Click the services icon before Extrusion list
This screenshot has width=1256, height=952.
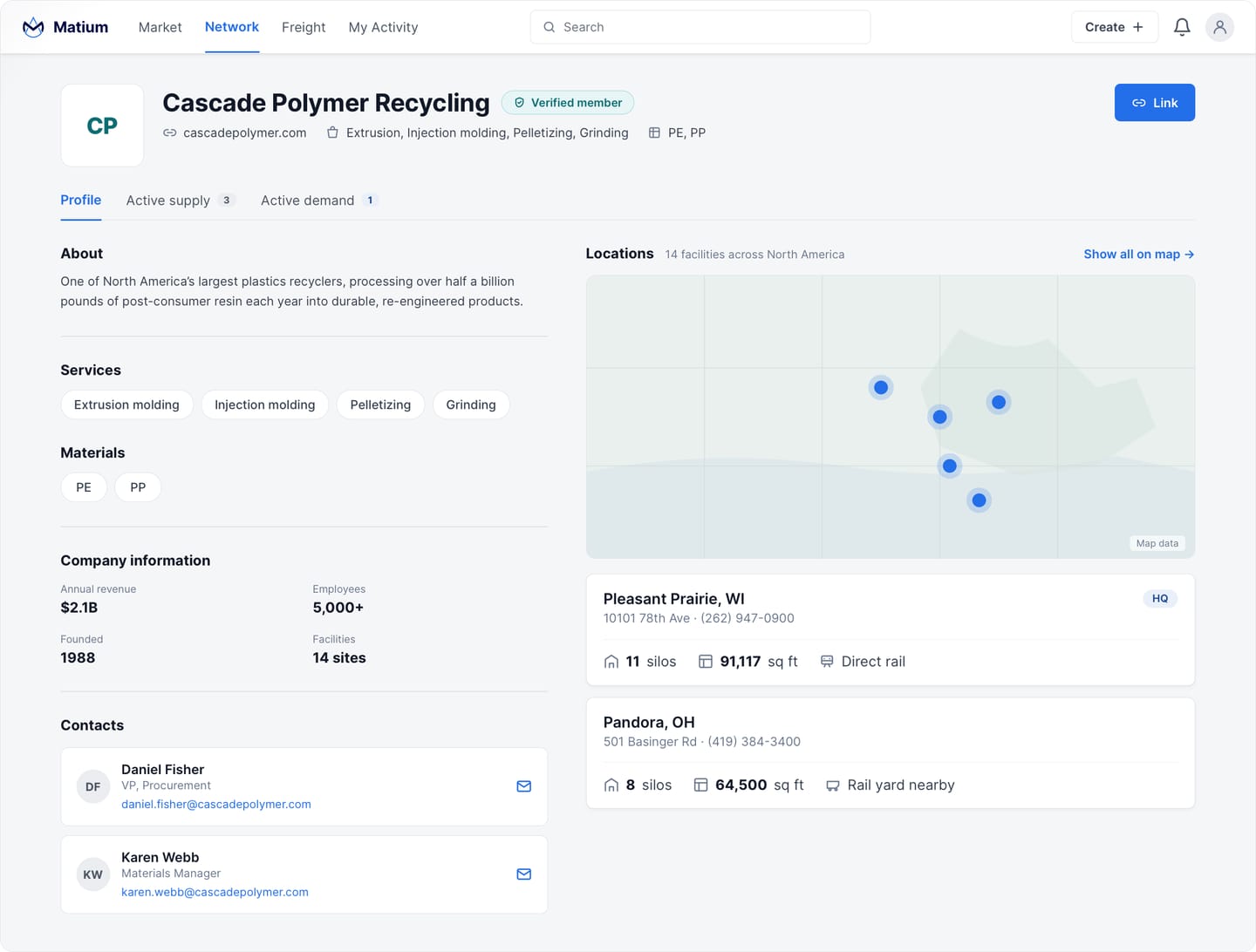pyautogui.click(x=332, y=133)
